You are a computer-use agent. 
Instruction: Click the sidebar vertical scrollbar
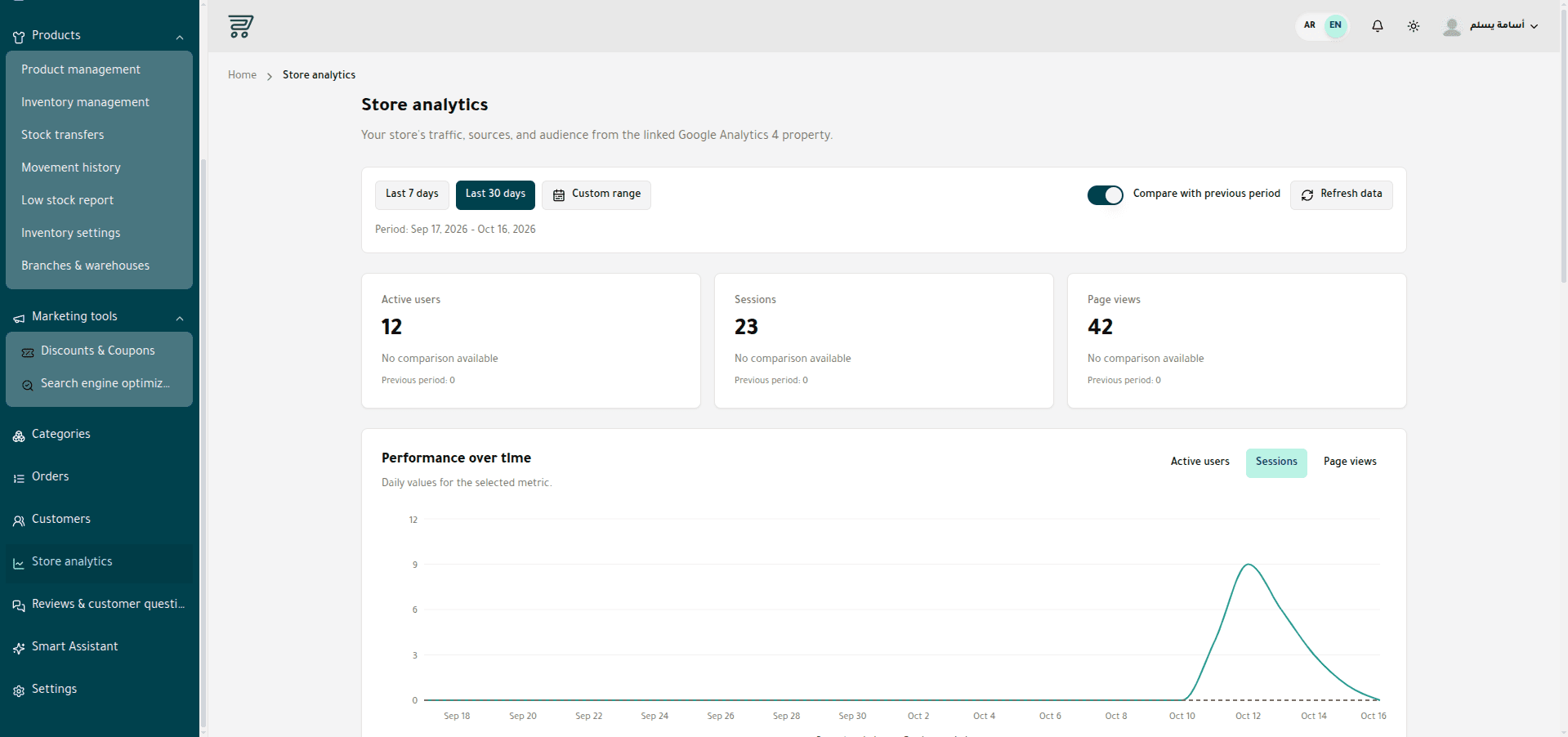pos(203,441)
